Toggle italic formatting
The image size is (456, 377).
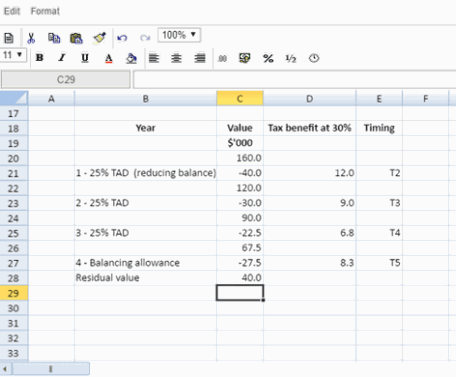coord(62,58)
